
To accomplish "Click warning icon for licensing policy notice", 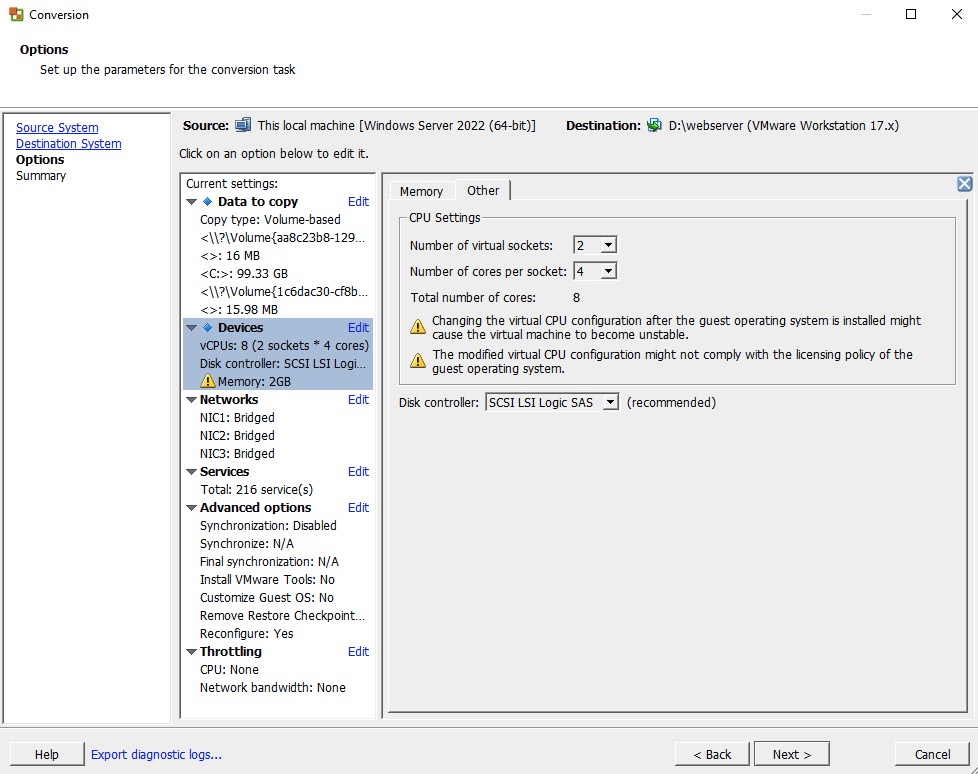I will [x=417, y=360].
